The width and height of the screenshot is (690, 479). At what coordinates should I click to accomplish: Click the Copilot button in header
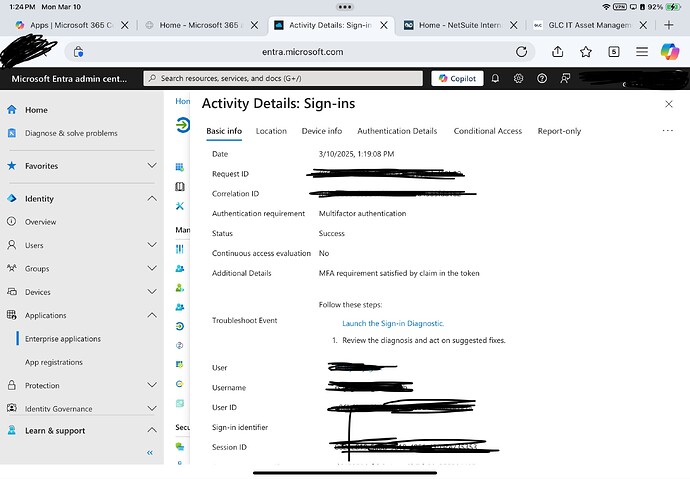[x=457, y=78]
